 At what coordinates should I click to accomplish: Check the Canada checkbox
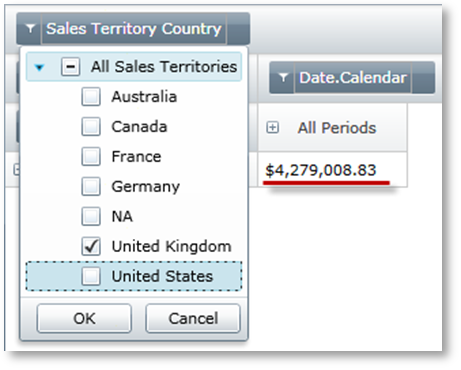click(x=91, y=127)
